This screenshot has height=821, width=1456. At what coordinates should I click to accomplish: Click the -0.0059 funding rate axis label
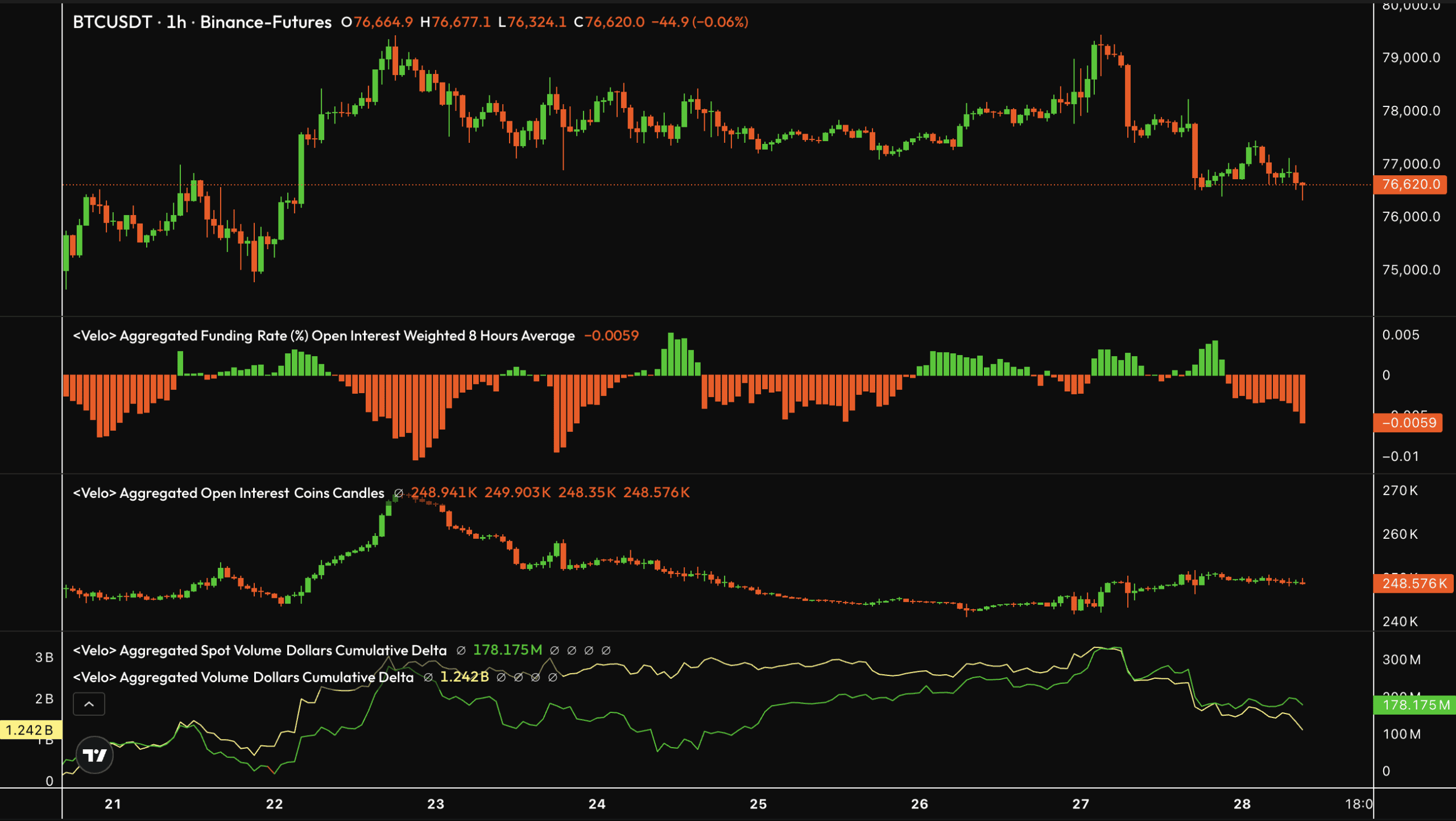(1408, 423)
